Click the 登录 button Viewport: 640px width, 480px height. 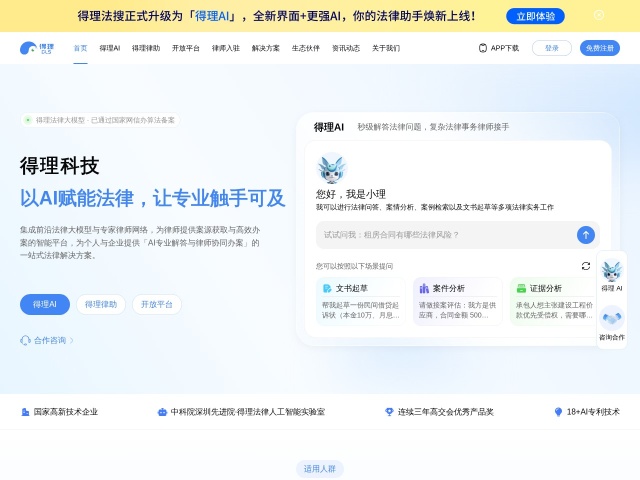pos(551,48)
